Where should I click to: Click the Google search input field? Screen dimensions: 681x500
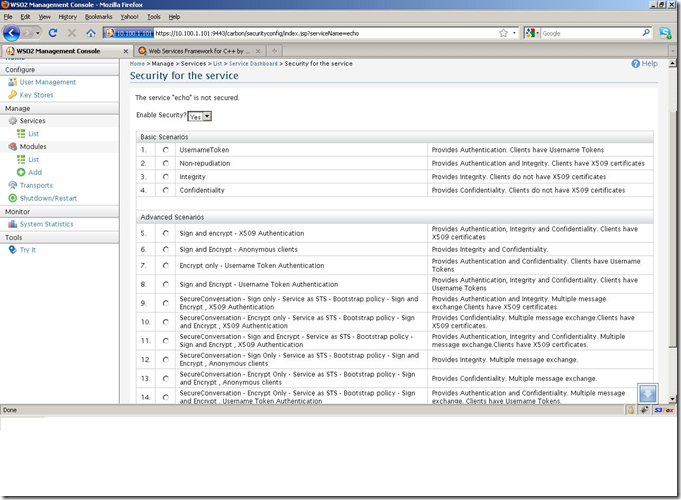[591, 33]
